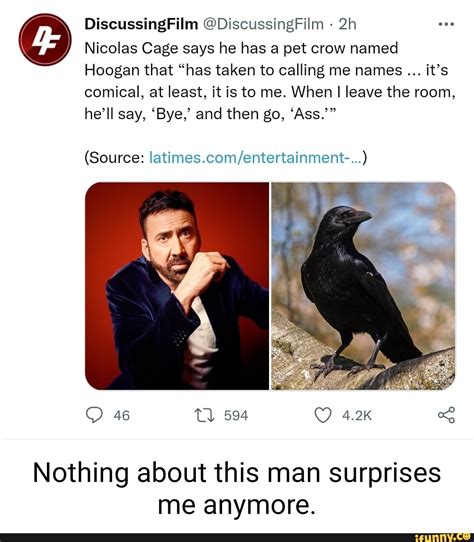Click the '(Source:' label before the link
The width and height of the screenshot is (474, 542).
pos(115,158)
